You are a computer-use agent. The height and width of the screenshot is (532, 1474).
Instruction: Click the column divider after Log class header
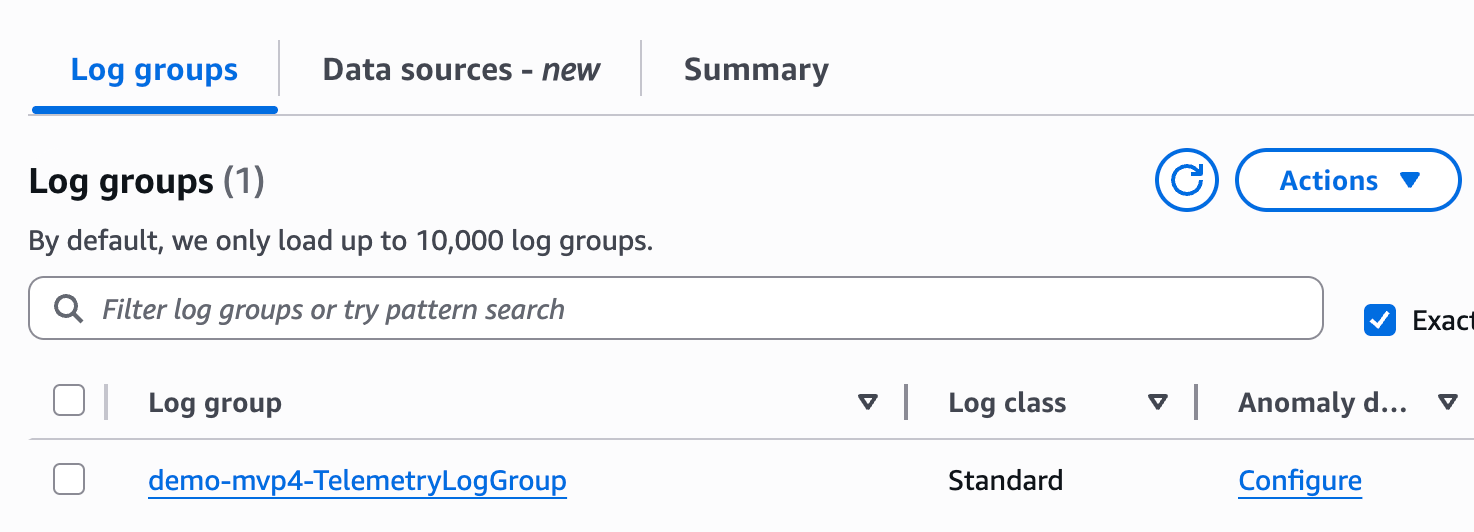1196,402
